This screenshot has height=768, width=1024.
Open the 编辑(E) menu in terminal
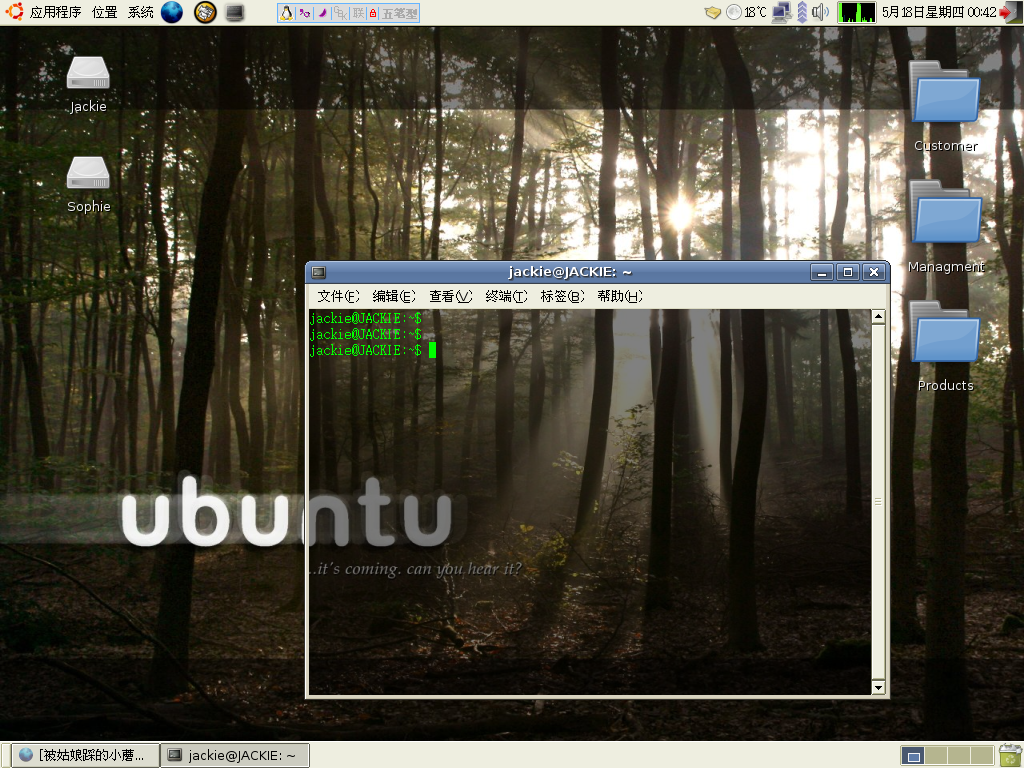pyautogui.click(x=394, y=296)
